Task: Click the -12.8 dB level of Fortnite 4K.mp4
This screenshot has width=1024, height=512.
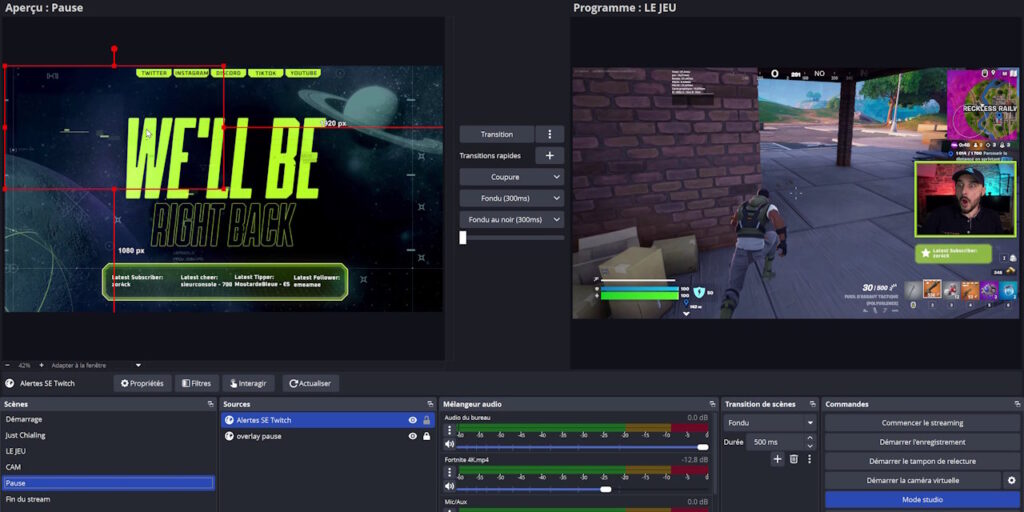Action: [x=696, y=460]
